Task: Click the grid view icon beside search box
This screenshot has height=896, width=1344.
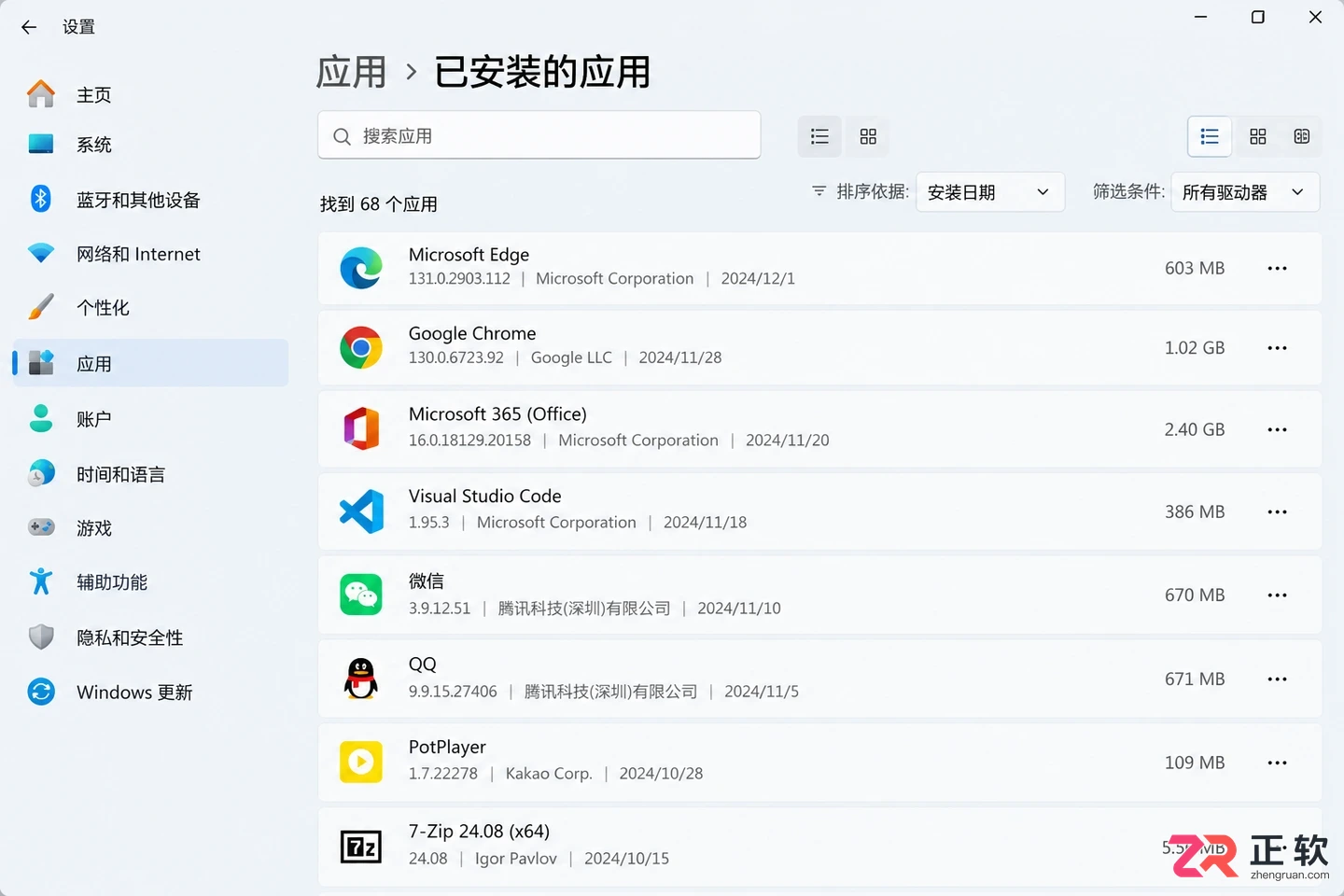Action: pos(868,136)
